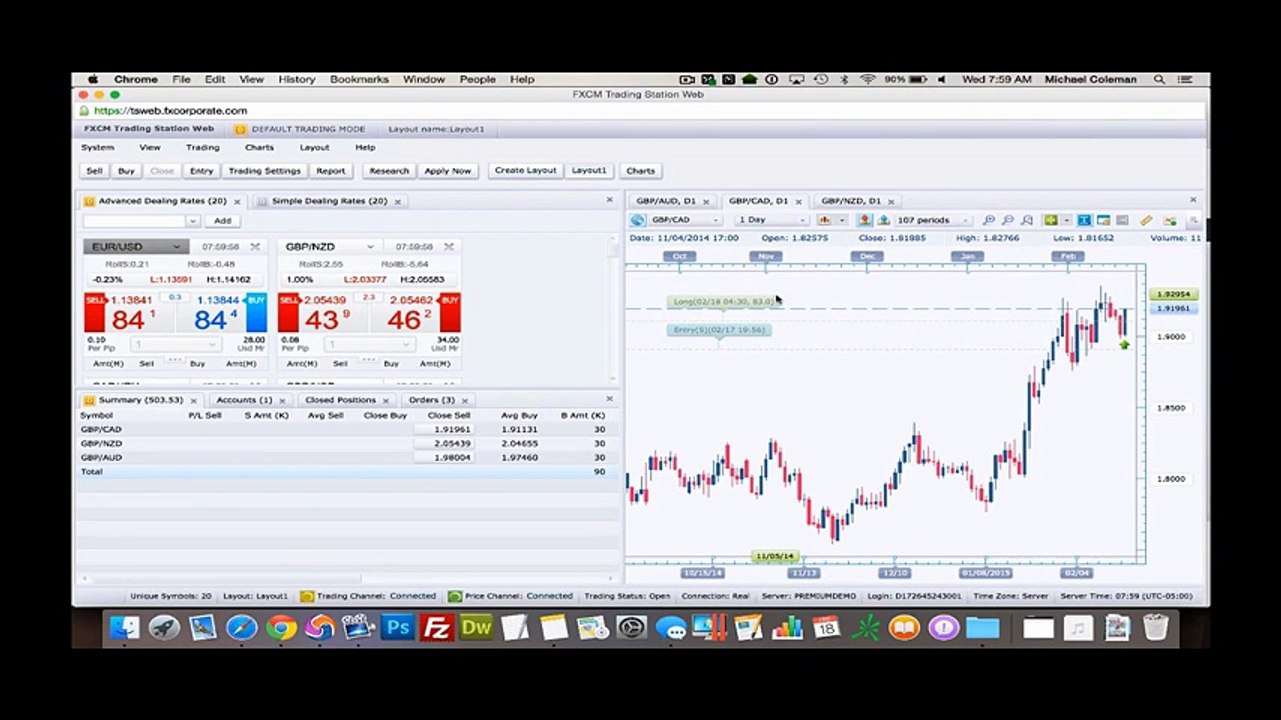Select the Simple Dealing Rates tab
The height and width of the screenshot is (720, 1281).
pos(329,201)
